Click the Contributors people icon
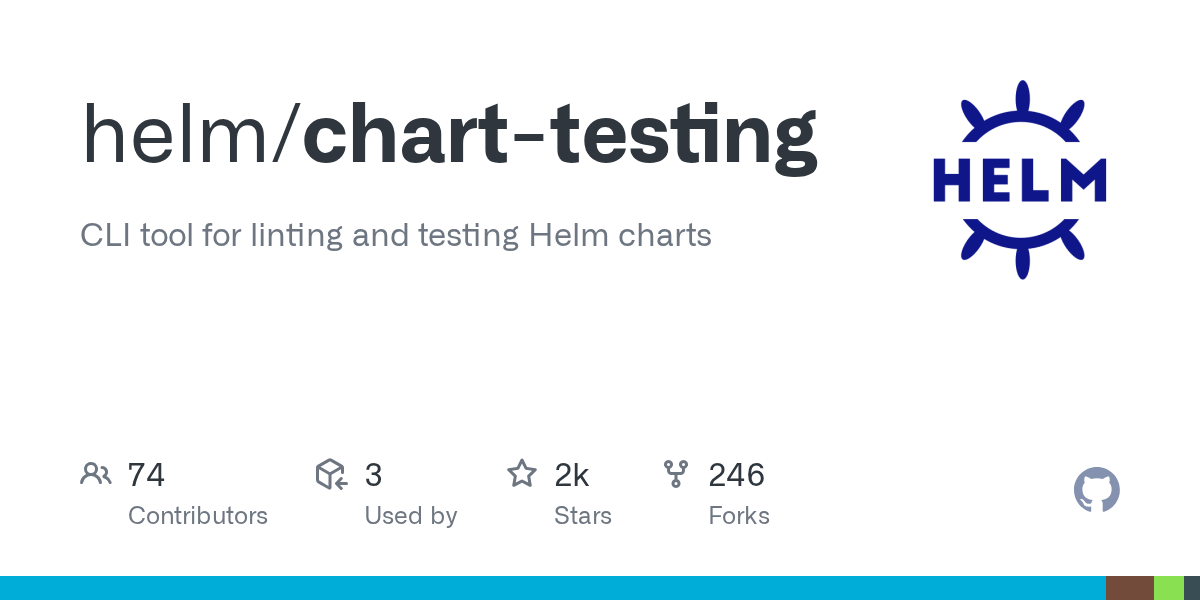1200x600 pixels. pos(96,474)
